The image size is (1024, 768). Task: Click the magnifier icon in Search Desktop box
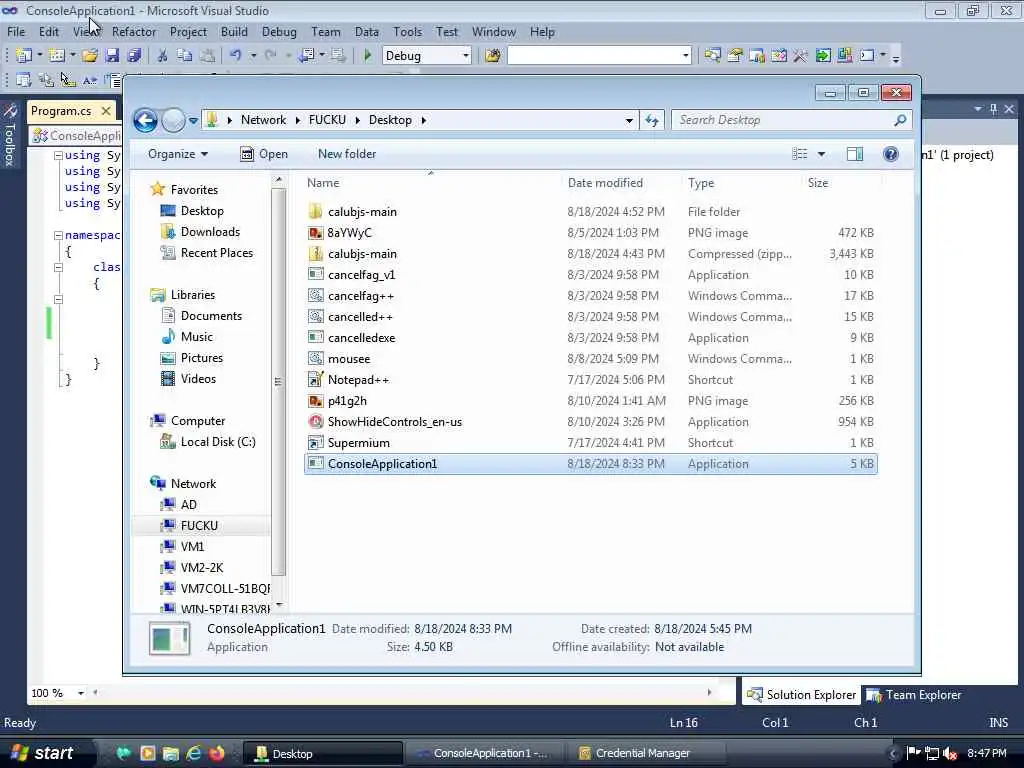click(x=901, y=120)
